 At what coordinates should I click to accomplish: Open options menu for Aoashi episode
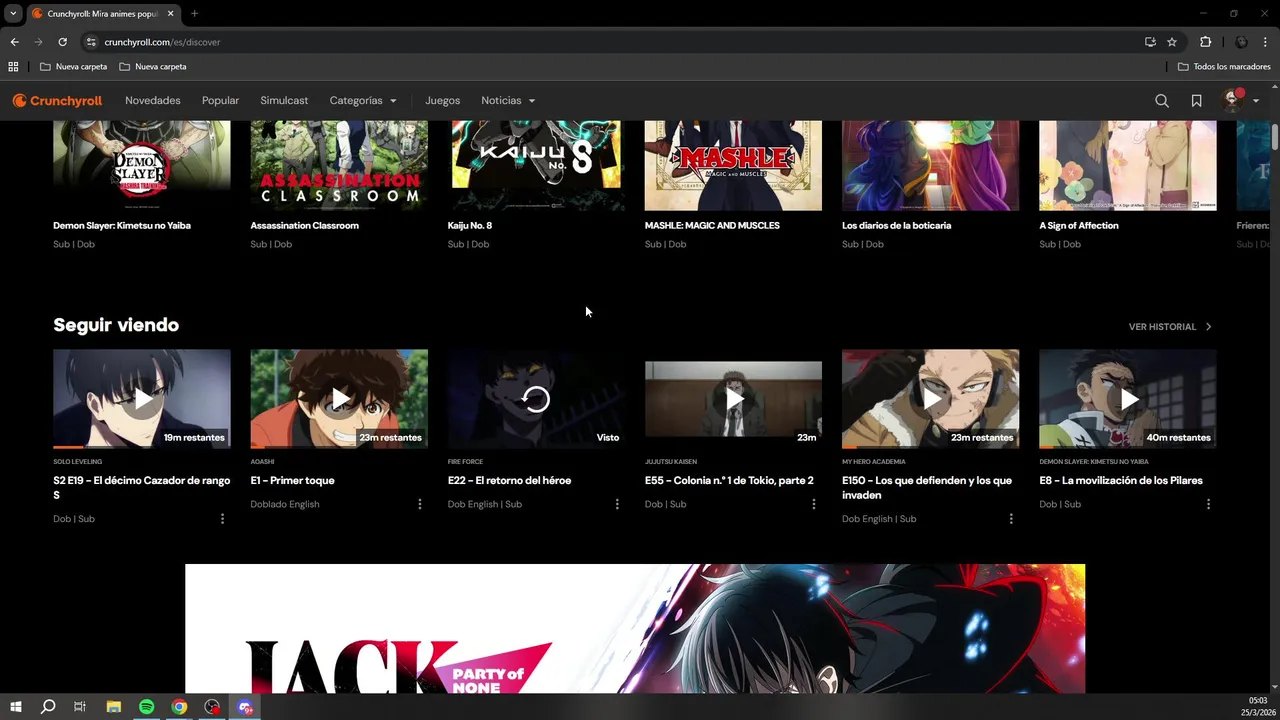point(419,504)
